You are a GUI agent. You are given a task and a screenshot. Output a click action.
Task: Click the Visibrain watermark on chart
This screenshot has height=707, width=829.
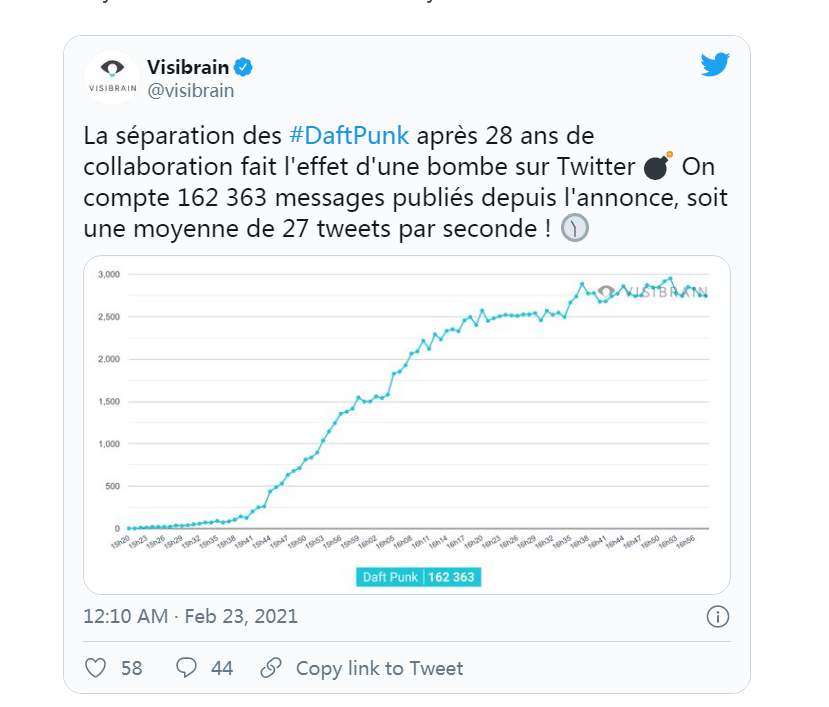point(652,291)
